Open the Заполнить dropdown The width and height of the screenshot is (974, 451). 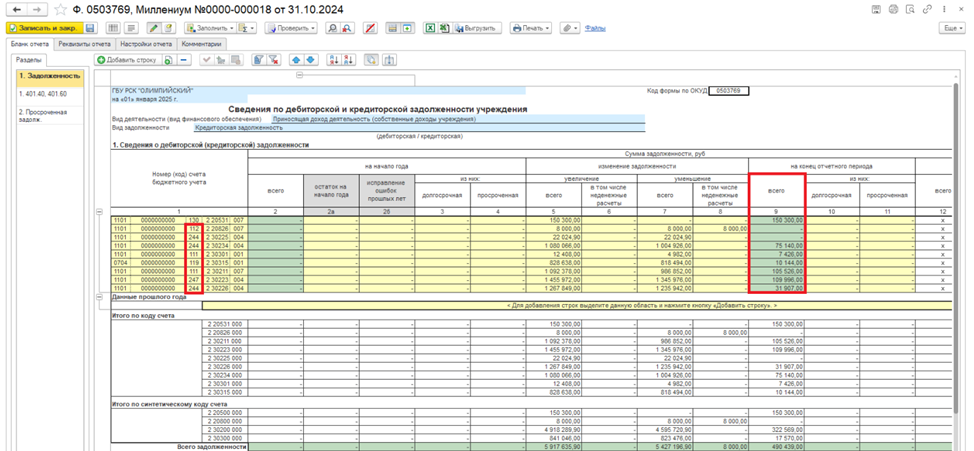click(209, 29)
